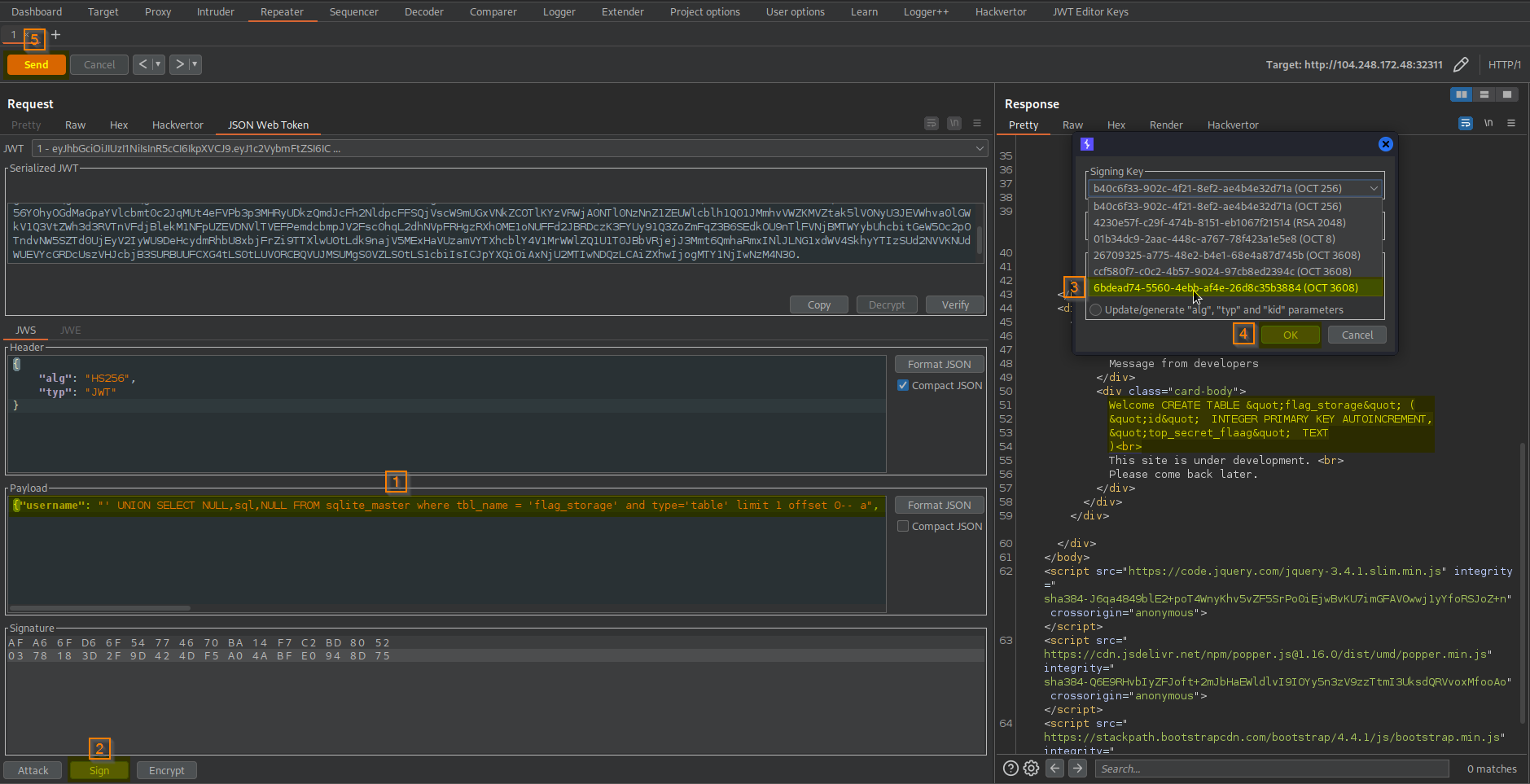Click Format JSON for the Payload
1530x784 pixels.
939,505
